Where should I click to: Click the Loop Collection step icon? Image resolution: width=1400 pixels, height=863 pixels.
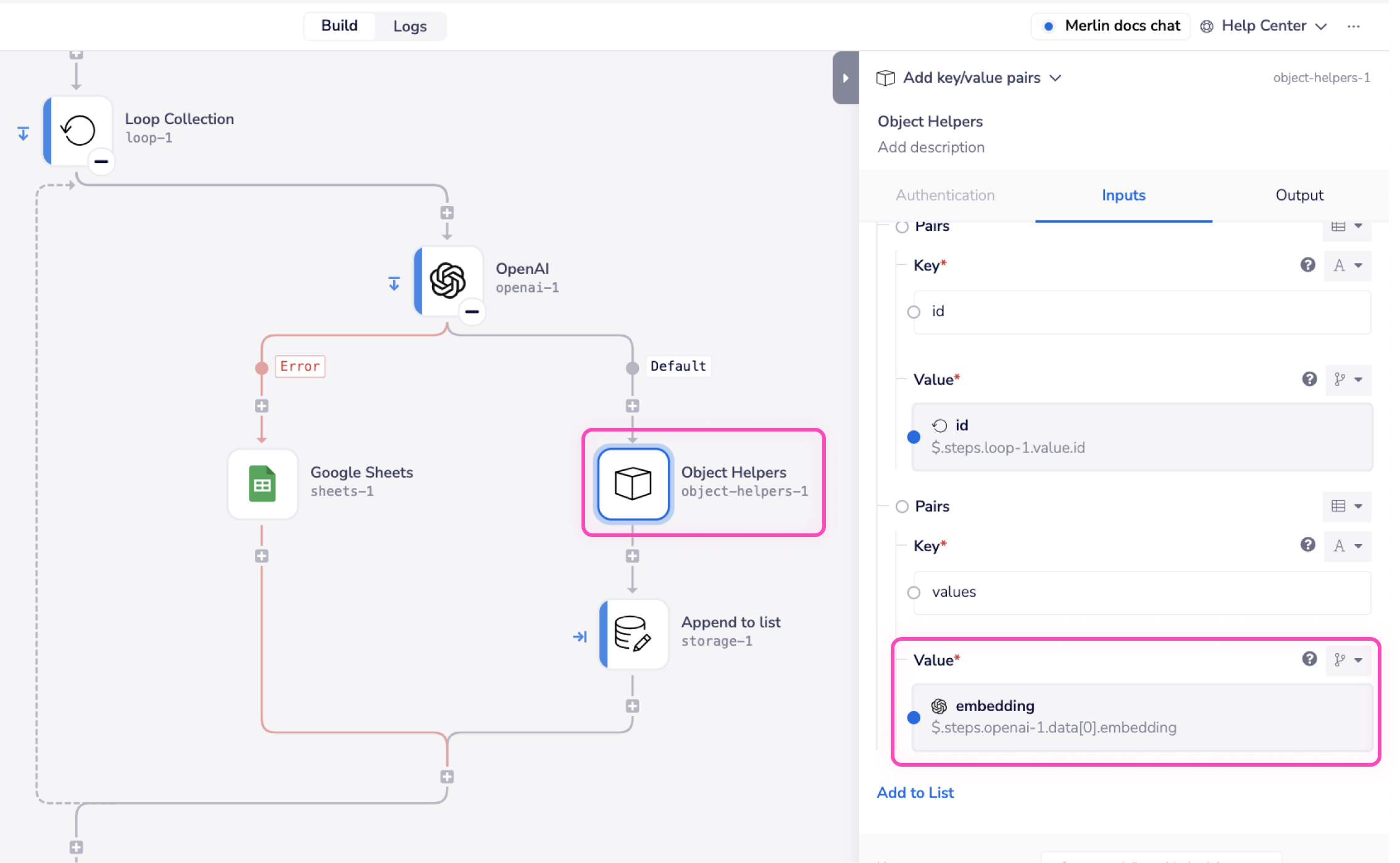click(x=78, y=130)
